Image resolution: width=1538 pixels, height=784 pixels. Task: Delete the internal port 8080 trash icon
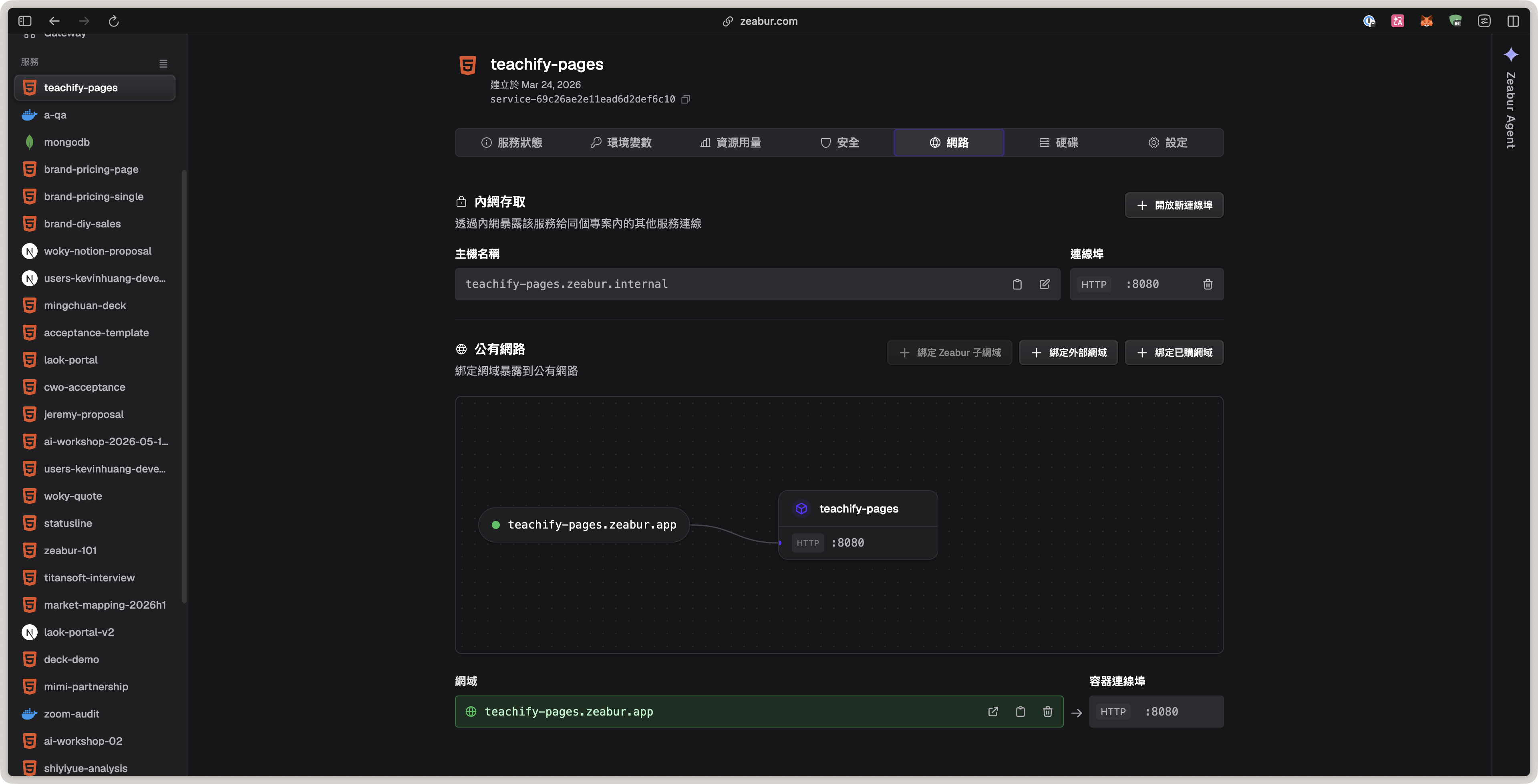click(x=1207, y=284)
